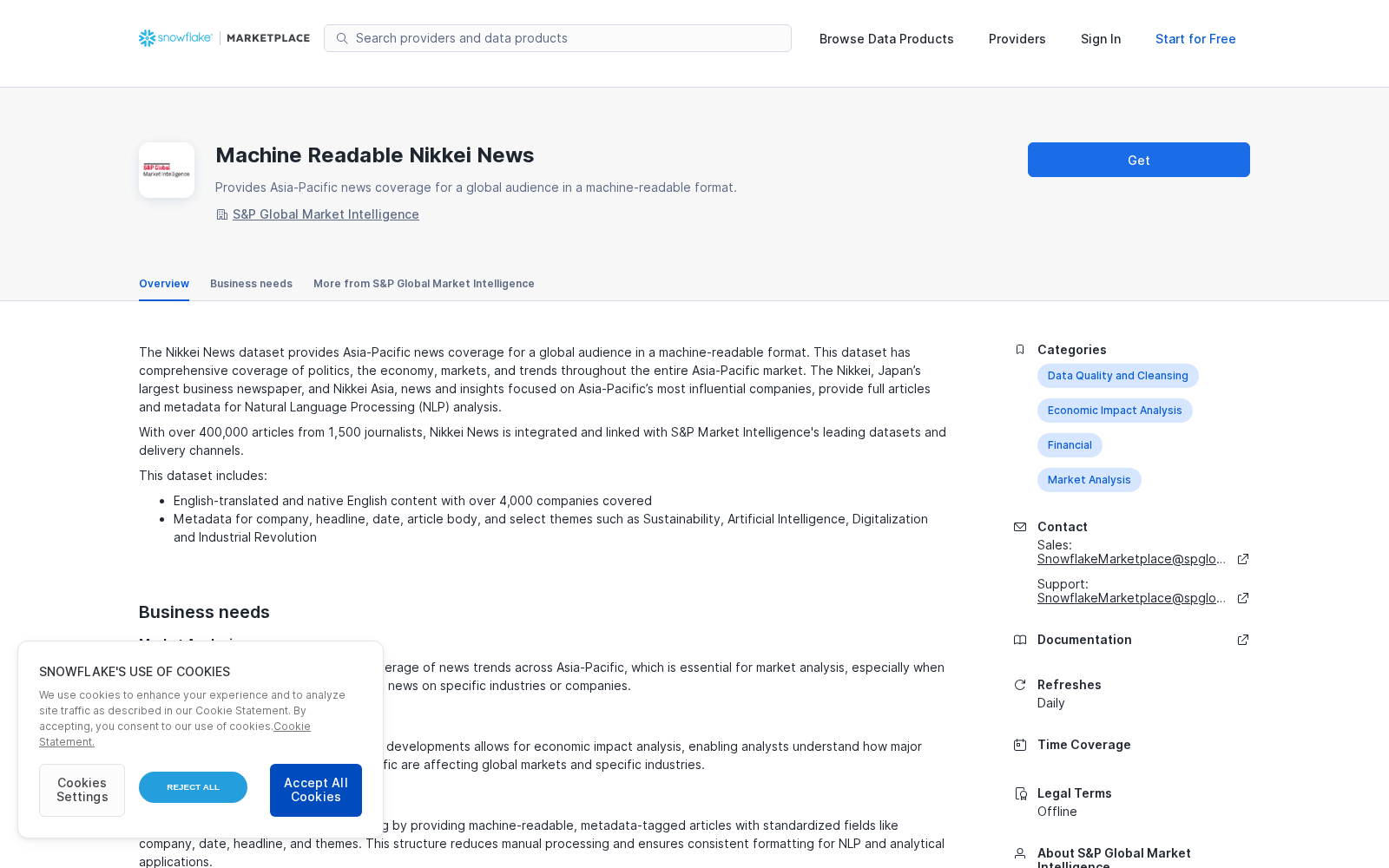Click Start for Free link
1389x868 pixels.
1195,39
